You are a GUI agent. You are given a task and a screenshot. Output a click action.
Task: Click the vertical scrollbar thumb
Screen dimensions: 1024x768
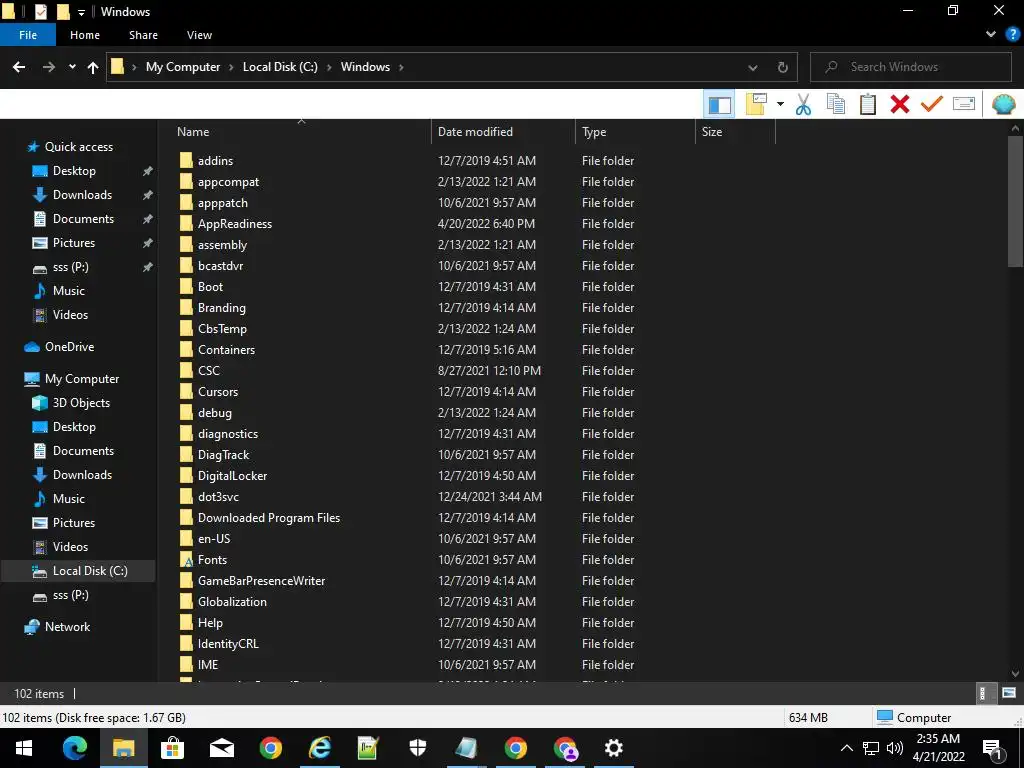point(1016,201)
